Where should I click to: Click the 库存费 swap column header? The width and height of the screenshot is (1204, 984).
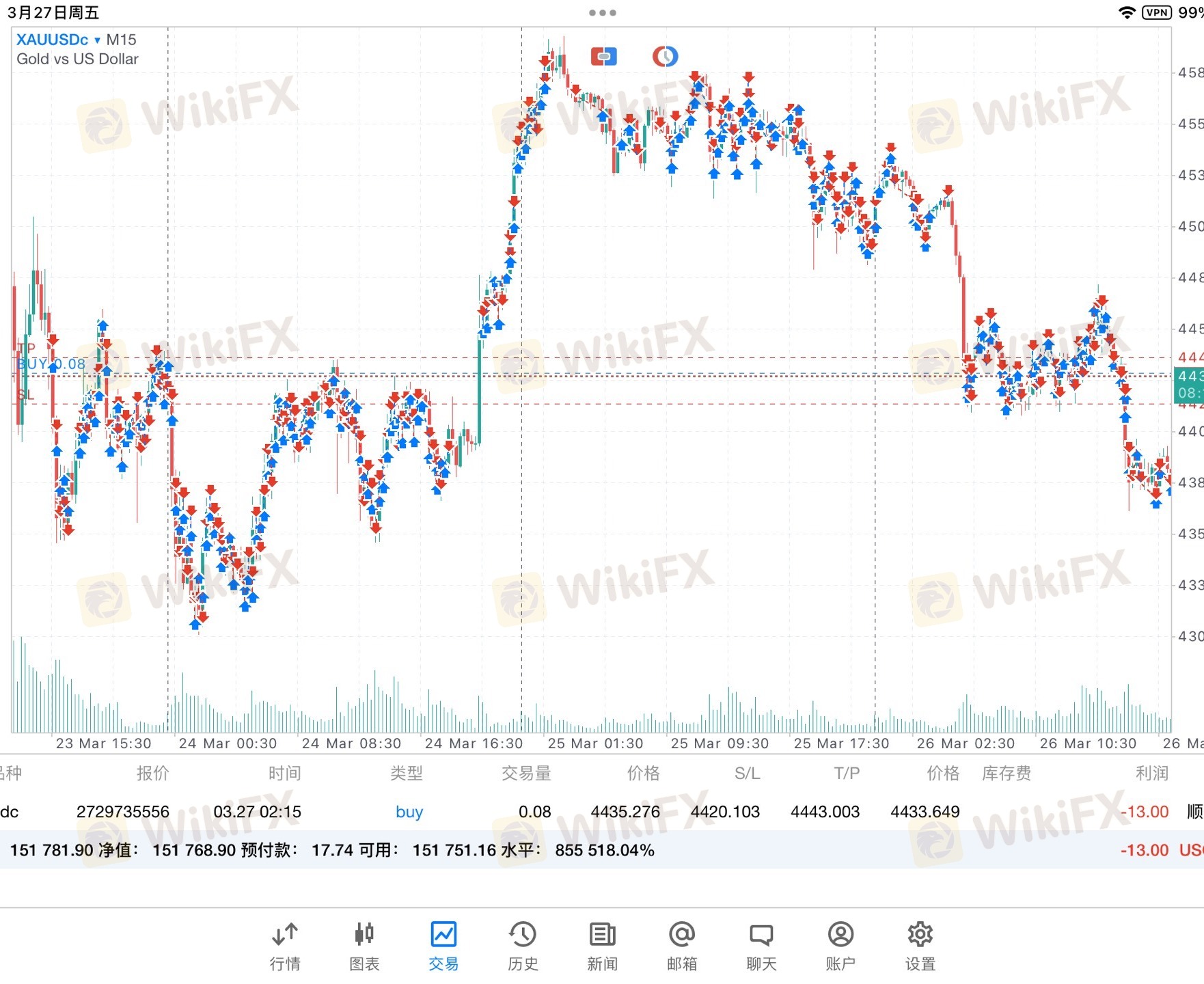pyautogui.click(x=1007, y=773)
